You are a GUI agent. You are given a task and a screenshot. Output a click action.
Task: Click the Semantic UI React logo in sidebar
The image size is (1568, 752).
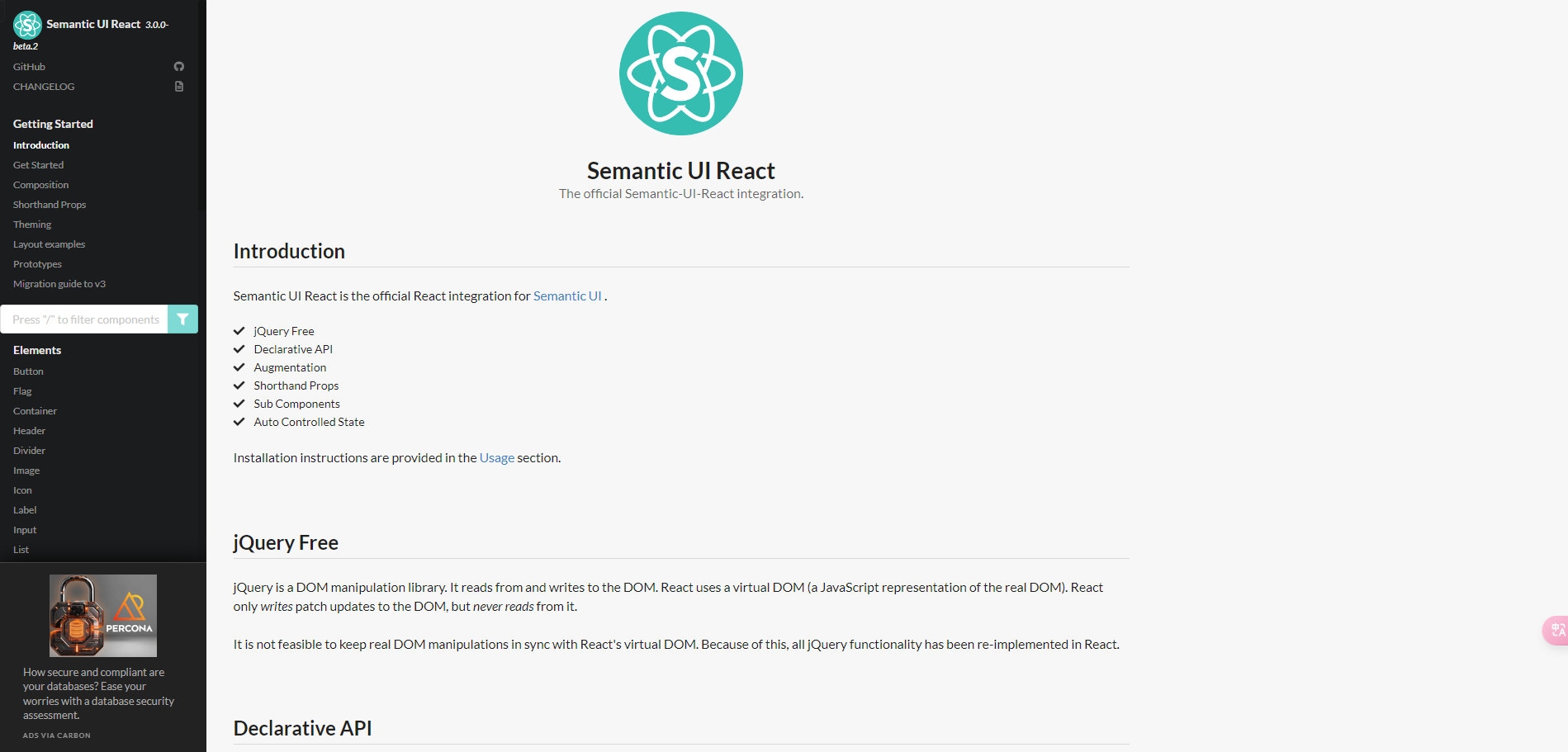click(x=26, y=25)
